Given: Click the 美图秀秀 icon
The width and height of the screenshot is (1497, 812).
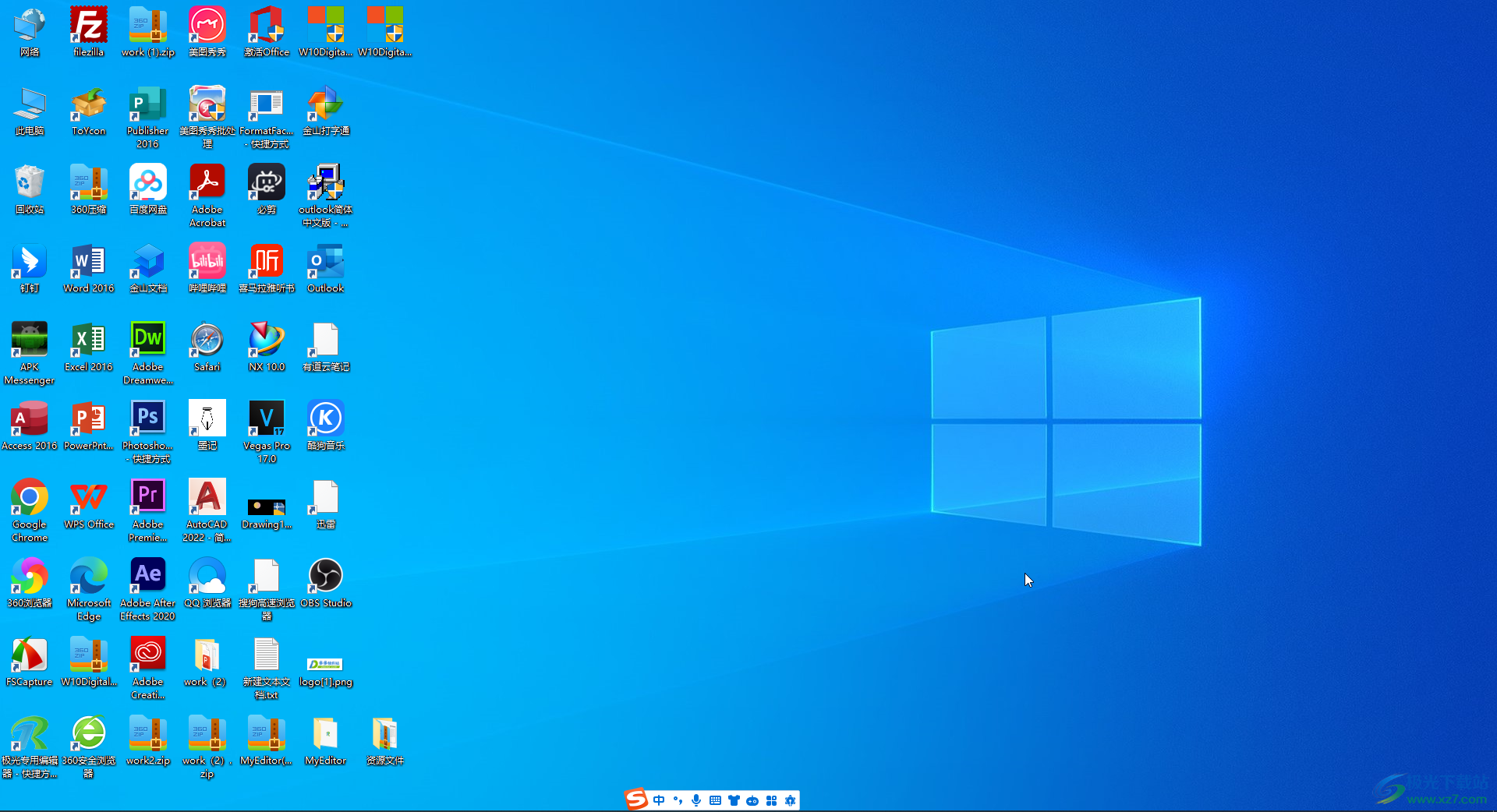Looking at the screenshot, I should (x=207, y=26).
